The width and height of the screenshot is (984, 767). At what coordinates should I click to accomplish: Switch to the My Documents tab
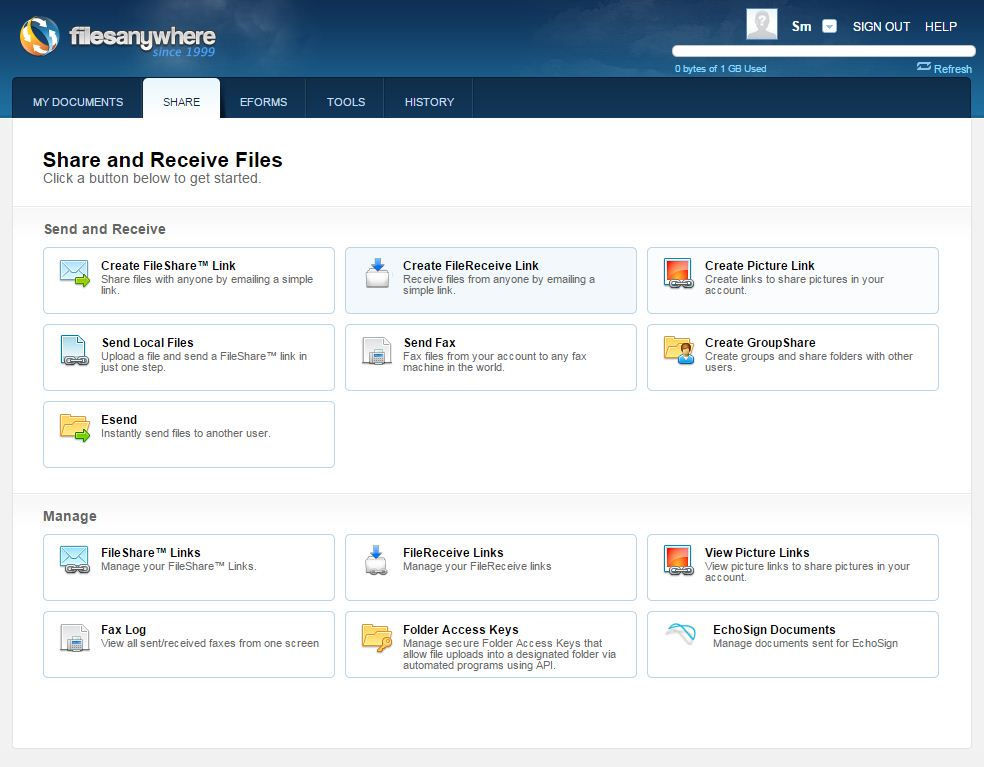click(x=78, y=102)
